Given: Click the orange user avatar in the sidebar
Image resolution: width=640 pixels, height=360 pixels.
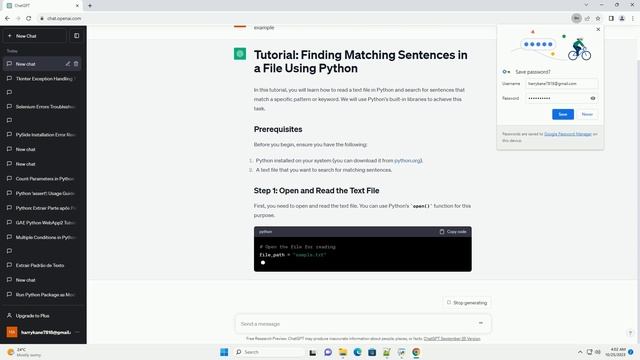Looking at the screenshot, I should tap(12, 332).
